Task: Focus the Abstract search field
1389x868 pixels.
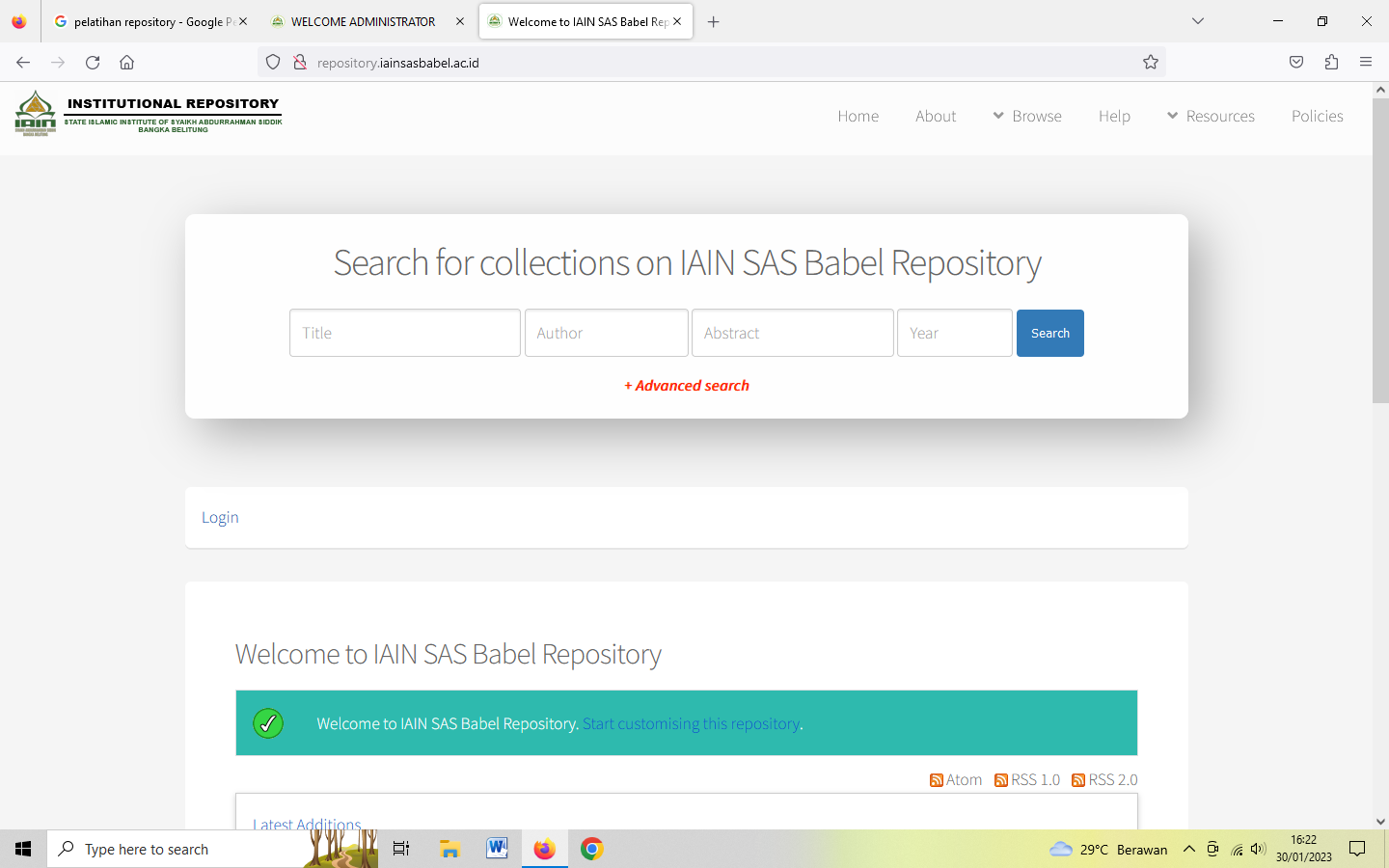Action: pos(793,333)
